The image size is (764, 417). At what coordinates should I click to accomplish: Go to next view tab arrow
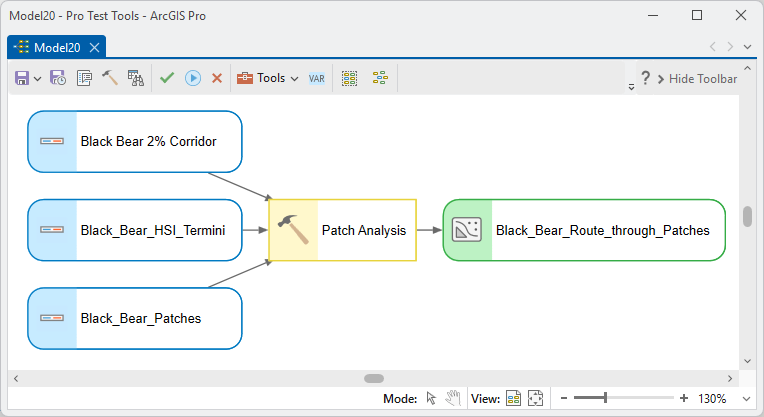pyautogui.click(x=730, y=47)
